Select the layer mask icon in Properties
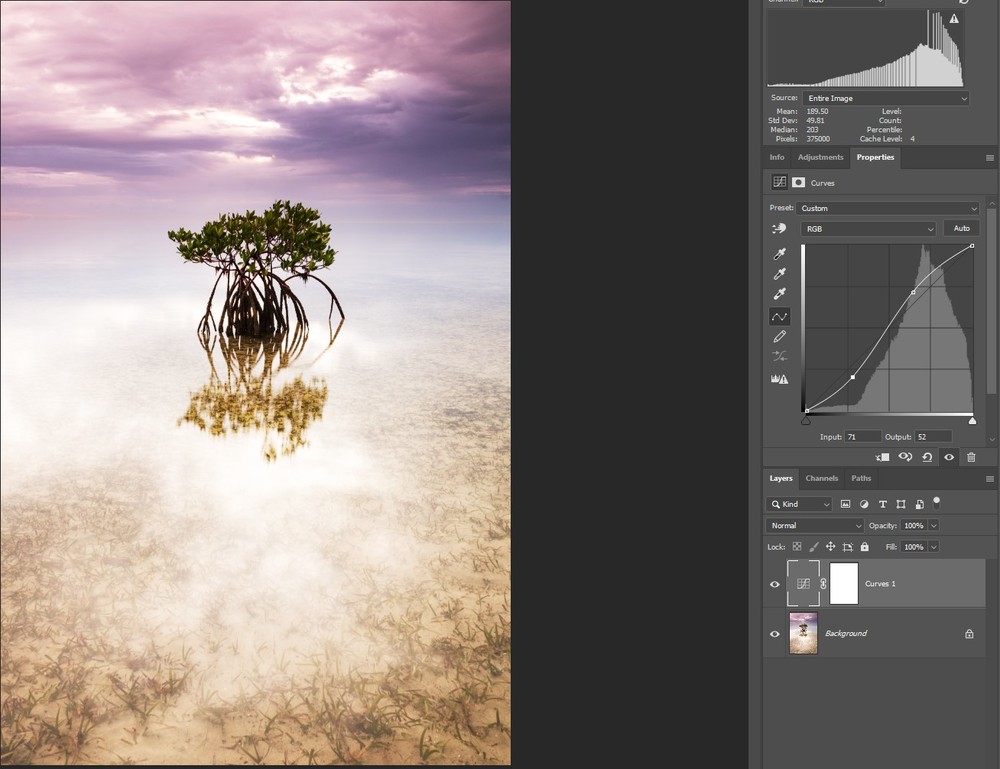The image size is (1000, 769). click(x=798, y=182)
